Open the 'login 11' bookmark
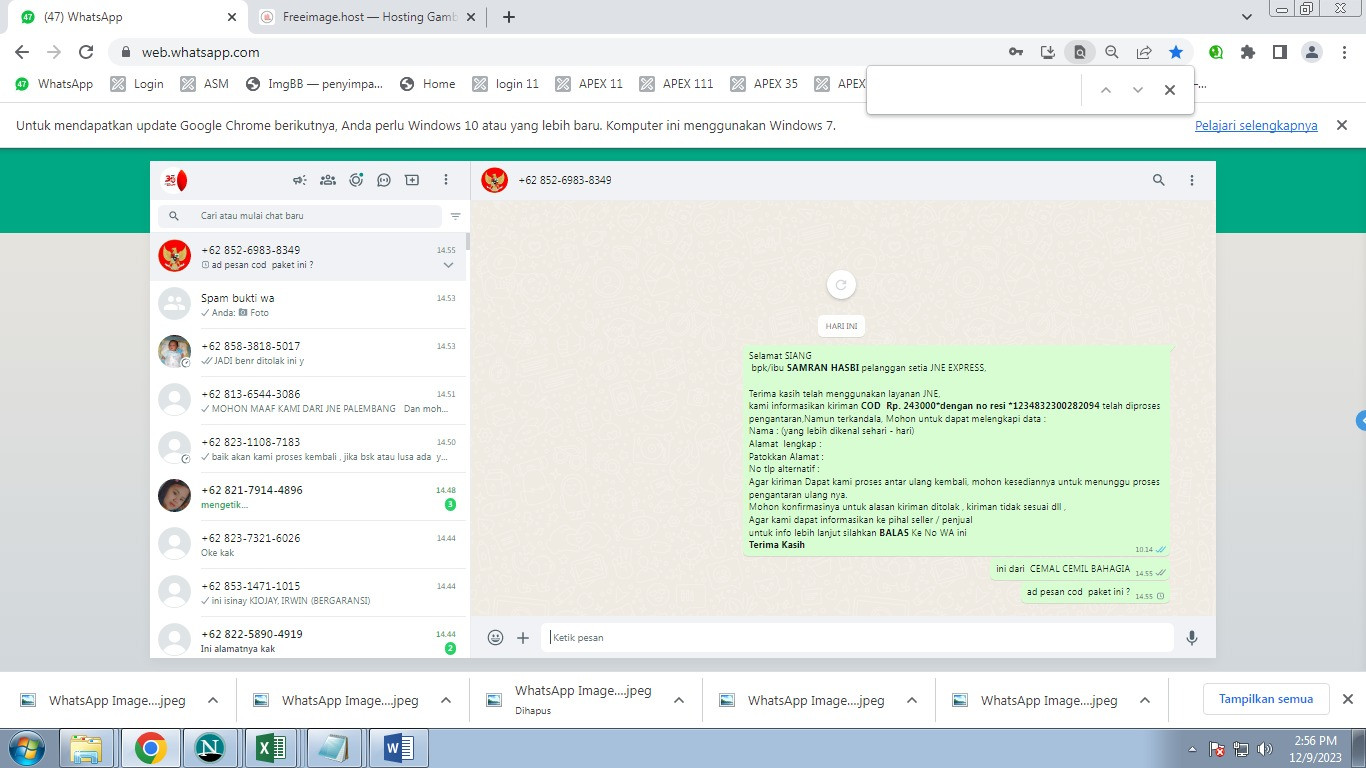The image size is (1366, 768). tap(506, 84)
